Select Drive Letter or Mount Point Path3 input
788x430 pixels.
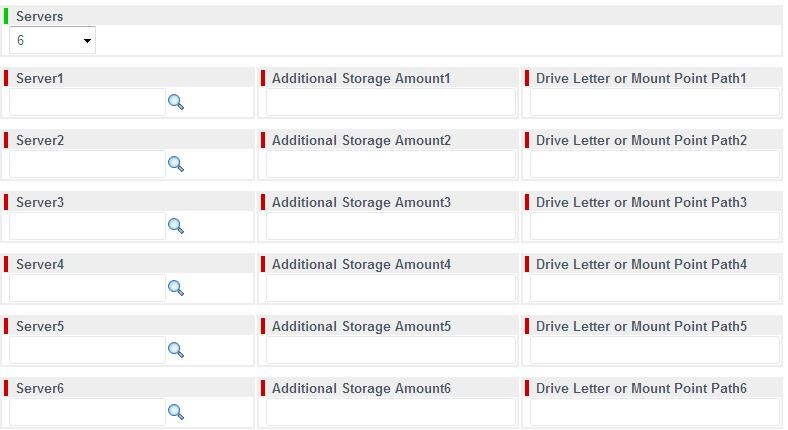(654, 226)
